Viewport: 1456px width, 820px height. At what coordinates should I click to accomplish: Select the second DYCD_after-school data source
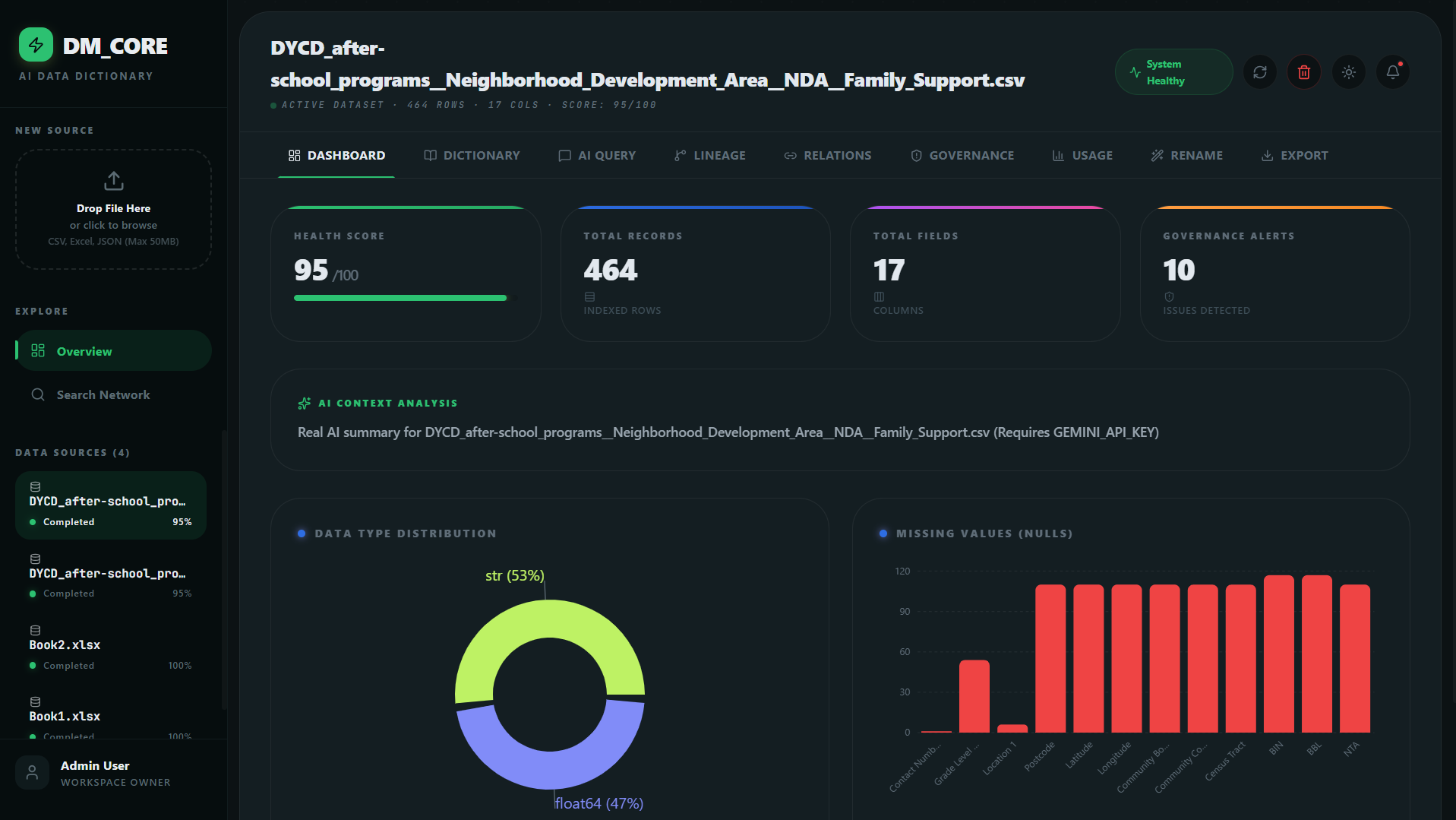point(111,578)
